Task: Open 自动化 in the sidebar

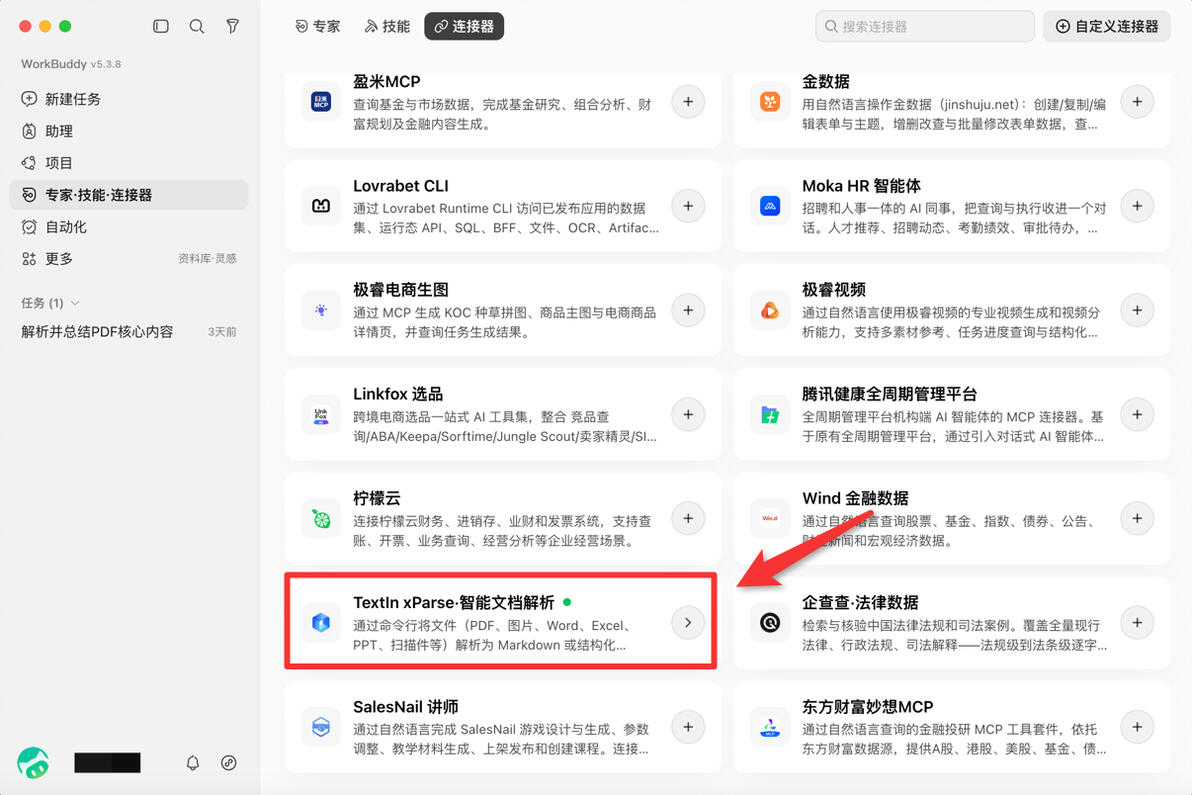Action: click(x=128, y=226)
